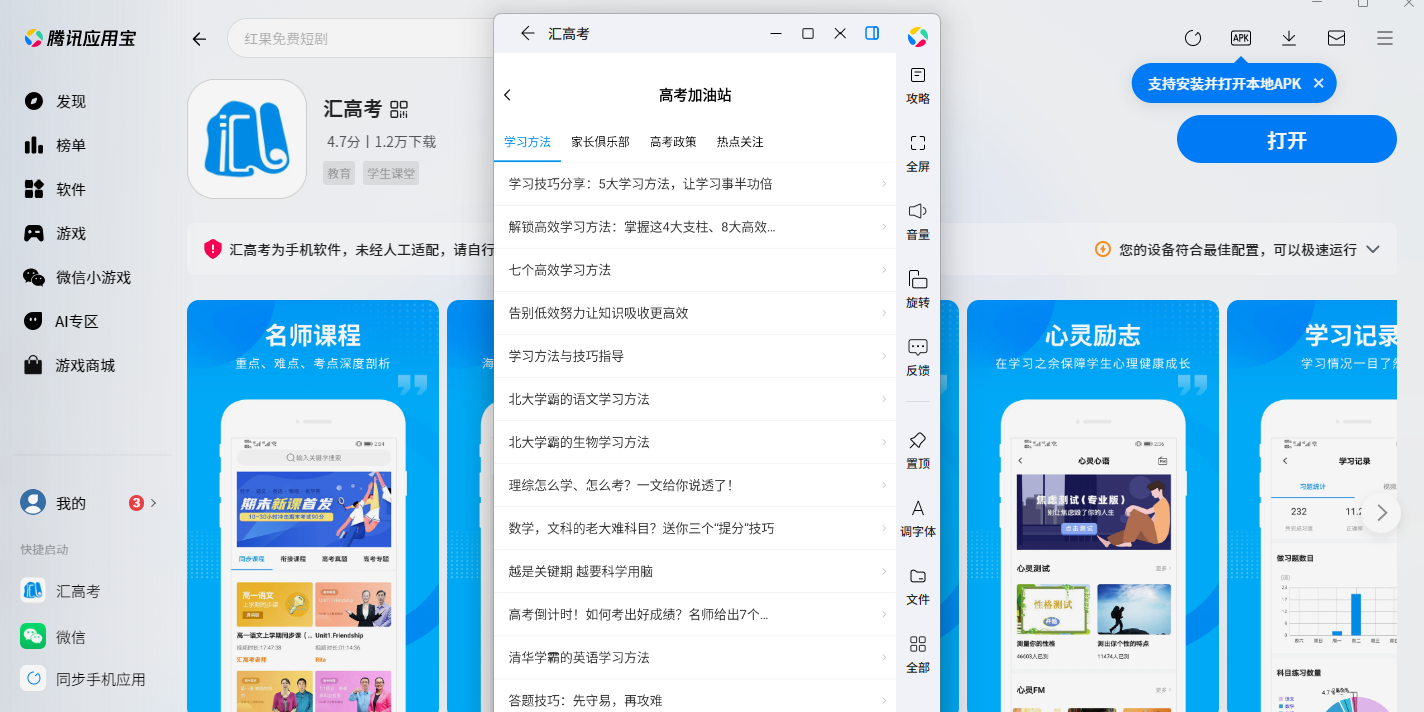Select the 家长俱乐部 tab

(x=600, y=142)
